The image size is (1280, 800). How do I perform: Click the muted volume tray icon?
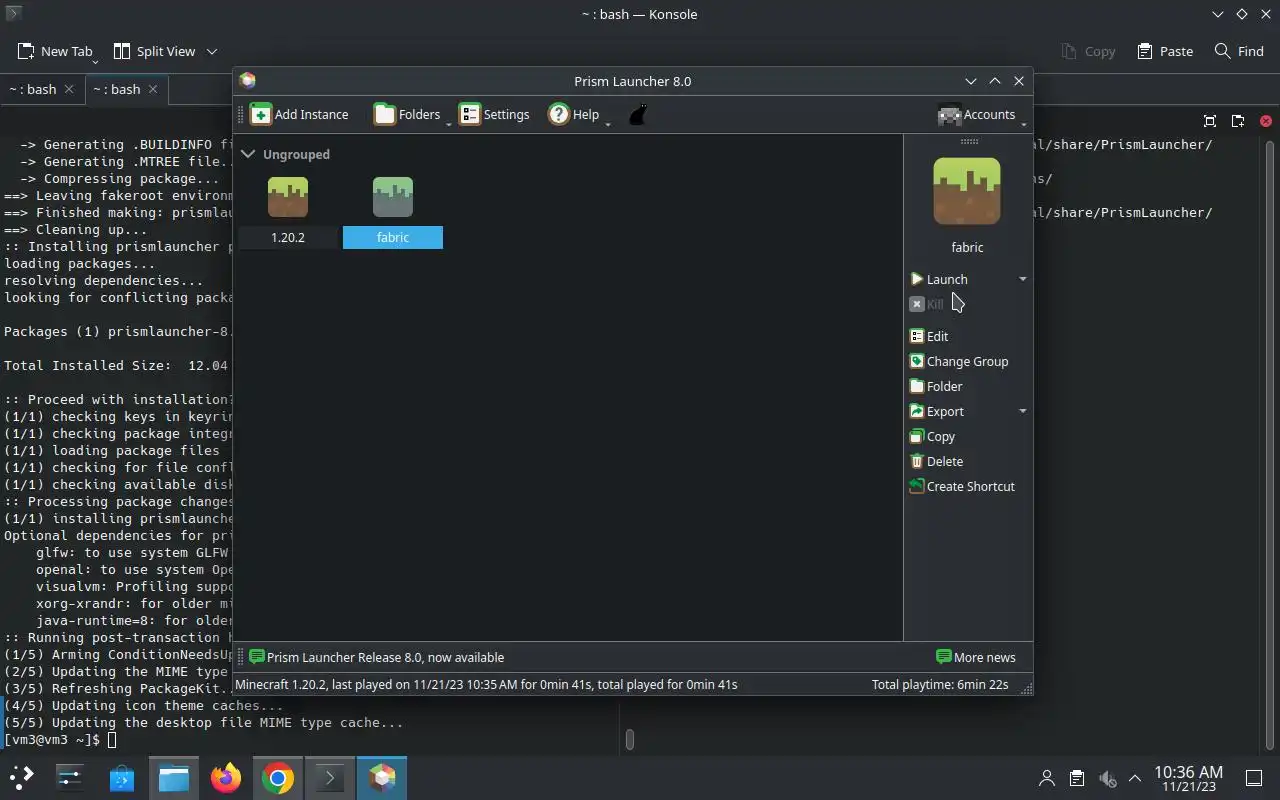[x=1107, y=778]
